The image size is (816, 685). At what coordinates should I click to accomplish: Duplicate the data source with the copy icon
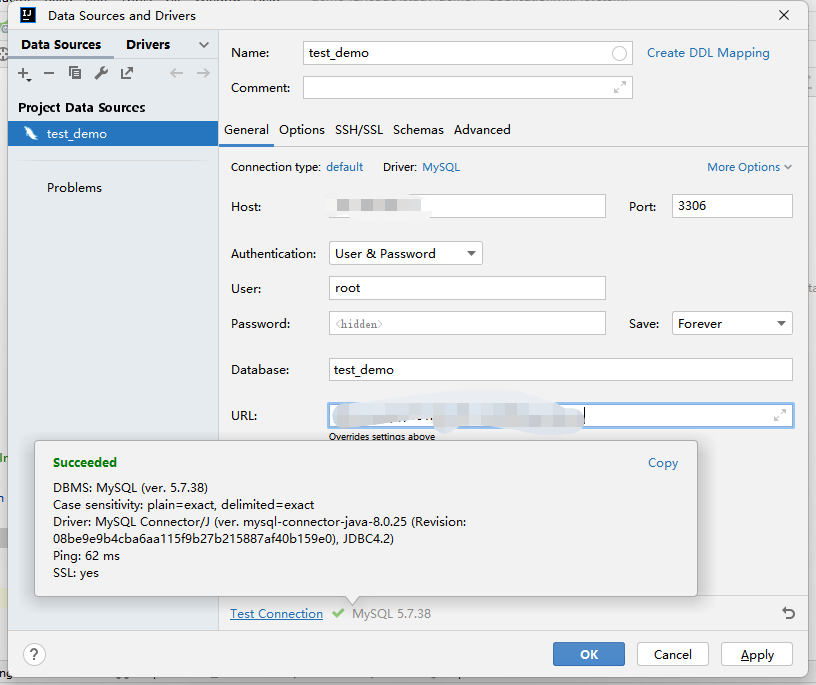(75, 73)
